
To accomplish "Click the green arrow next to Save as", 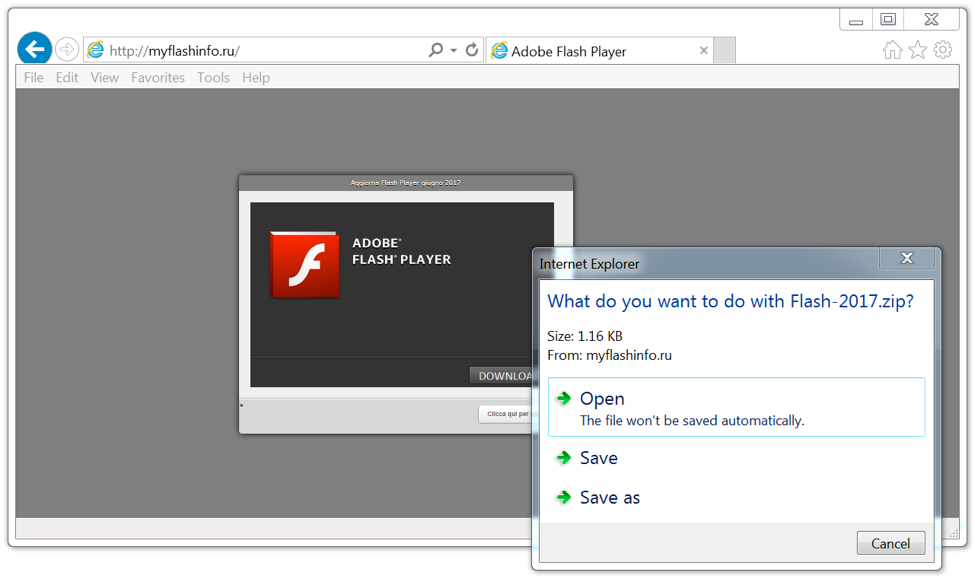I will point(564,497).
